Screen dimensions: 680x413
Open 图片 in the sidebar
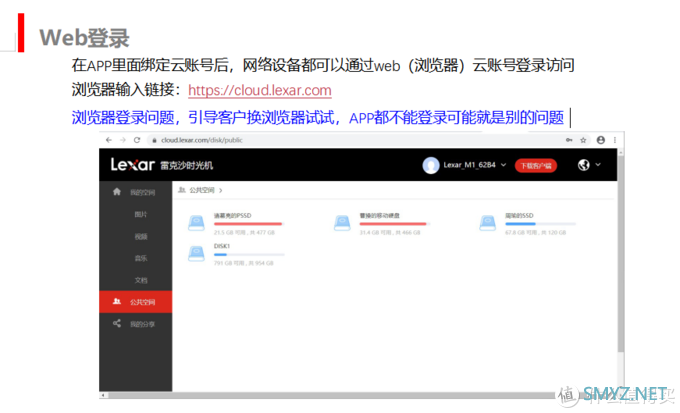(x=141, y=214)
